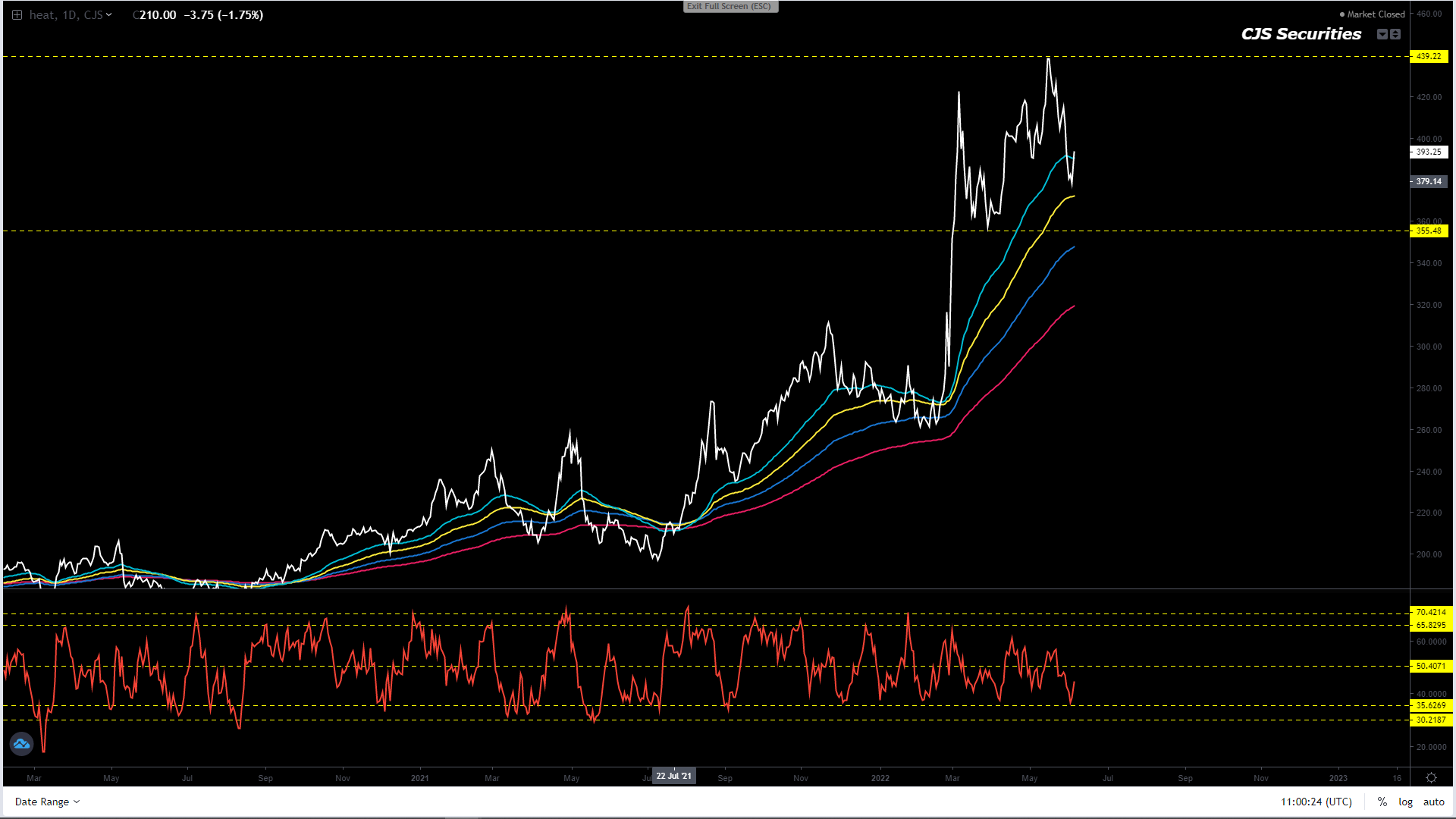The width and height of the screenshot is (1456, 819).
Task: Click the 22 Jul '21 date marker
Action: click(673, 776)
